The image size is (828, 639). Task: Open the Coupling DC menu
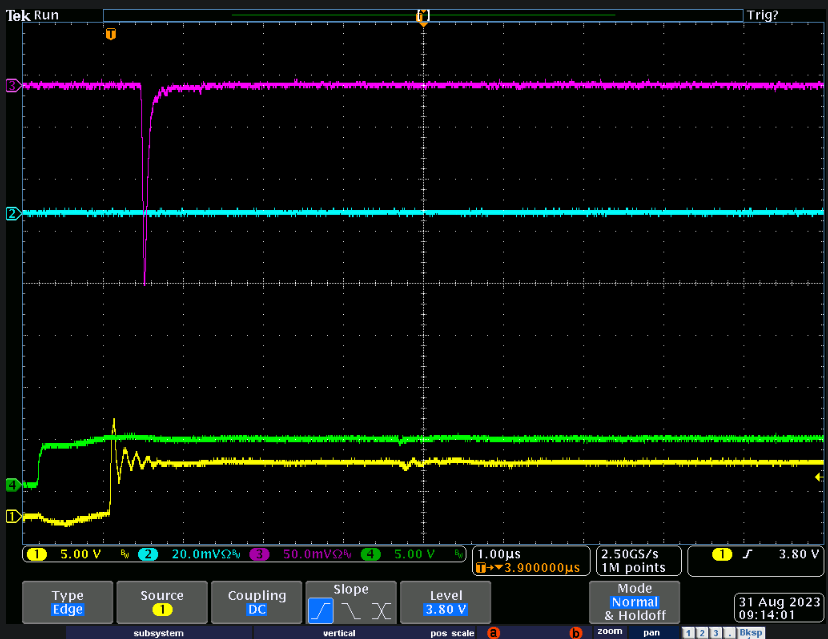[x=256, y=602]
